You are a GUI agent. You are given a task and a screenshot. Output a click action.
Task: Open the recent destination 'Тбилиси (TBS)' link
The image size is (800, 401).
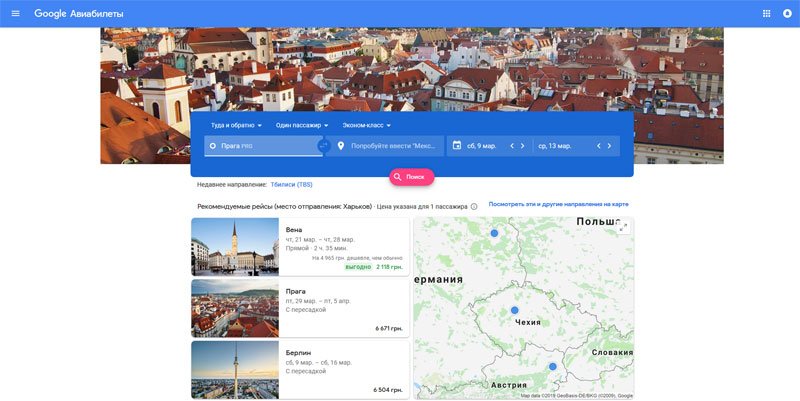point(291,185)
